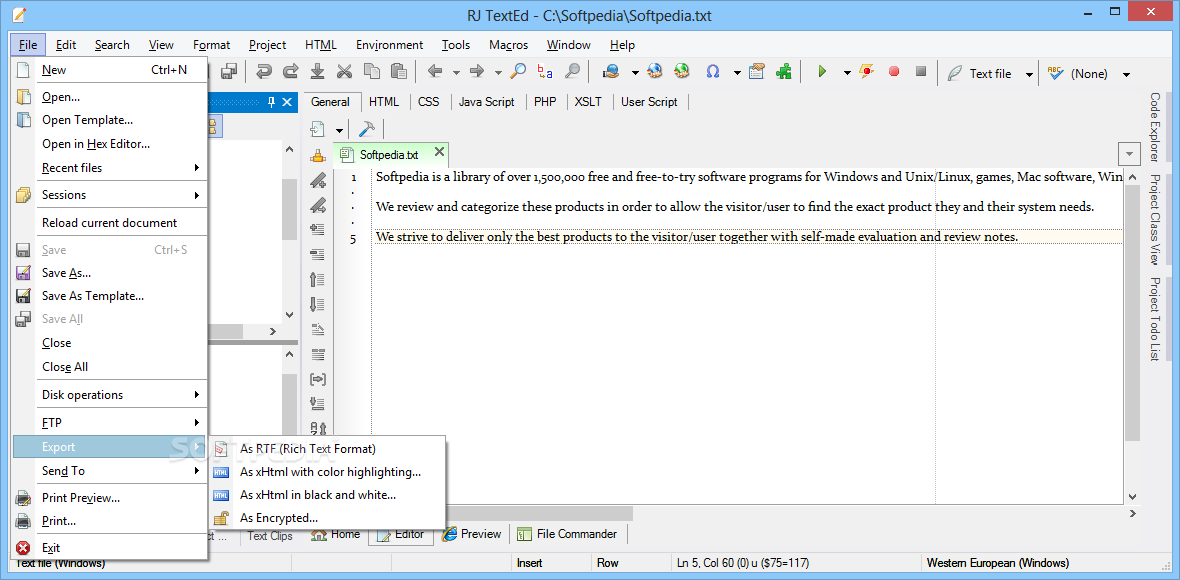
Task: Close the left side panel with X
Action: [x=287, y=102]
